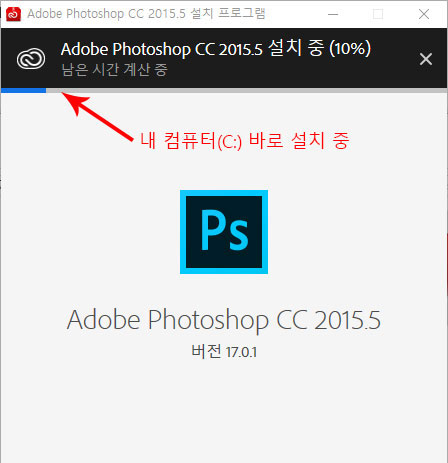Click the large 'Adobe Photoshop CC 2015.5' product name
448x463 pixels.
click(x=224, y=320)
